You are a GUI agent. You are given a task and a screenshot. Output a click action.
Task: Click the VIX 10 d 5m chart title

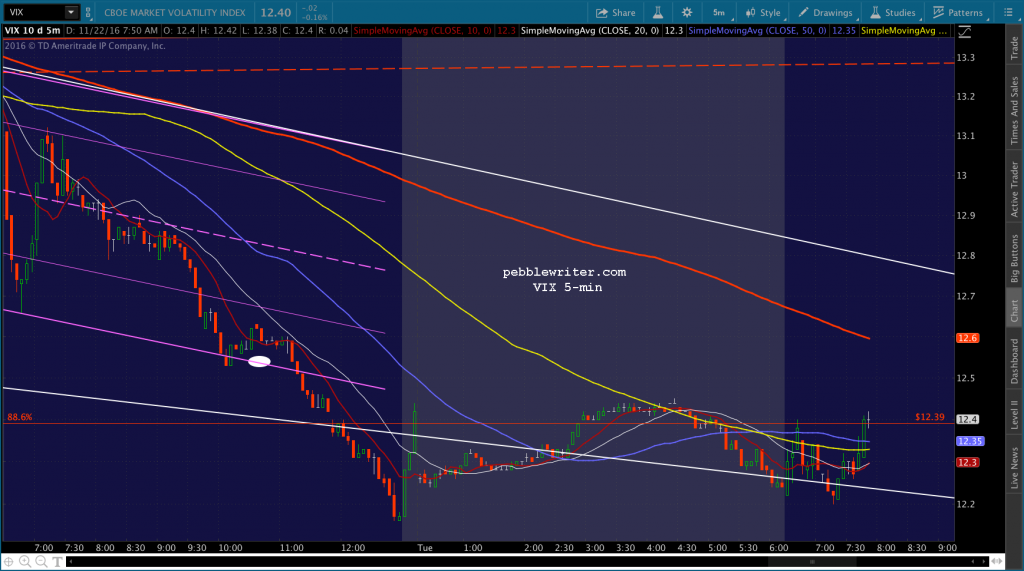[33, 31]
